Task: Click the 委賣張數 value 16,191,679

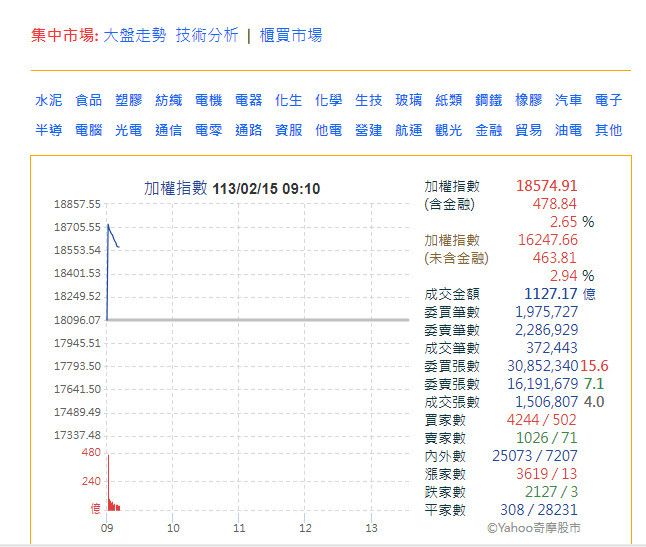Action: [x=543, y=384]
